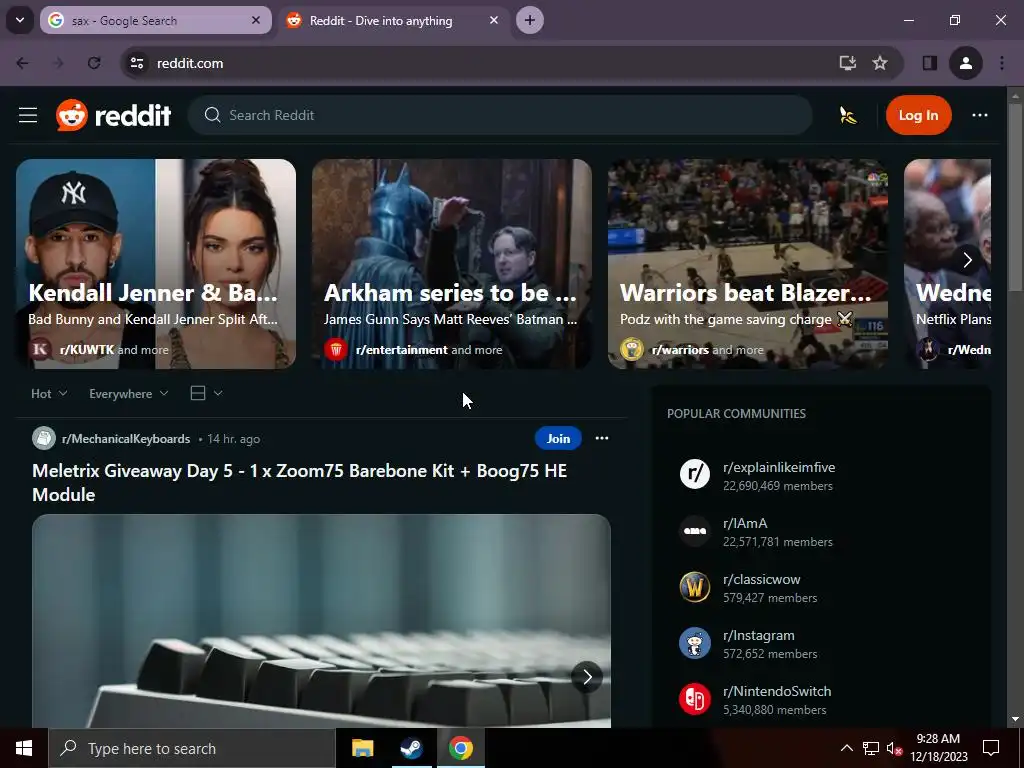Show hidden system tray icons
Image resolution: width=1024 pixels, height=768 pixels.
(846, 748)
